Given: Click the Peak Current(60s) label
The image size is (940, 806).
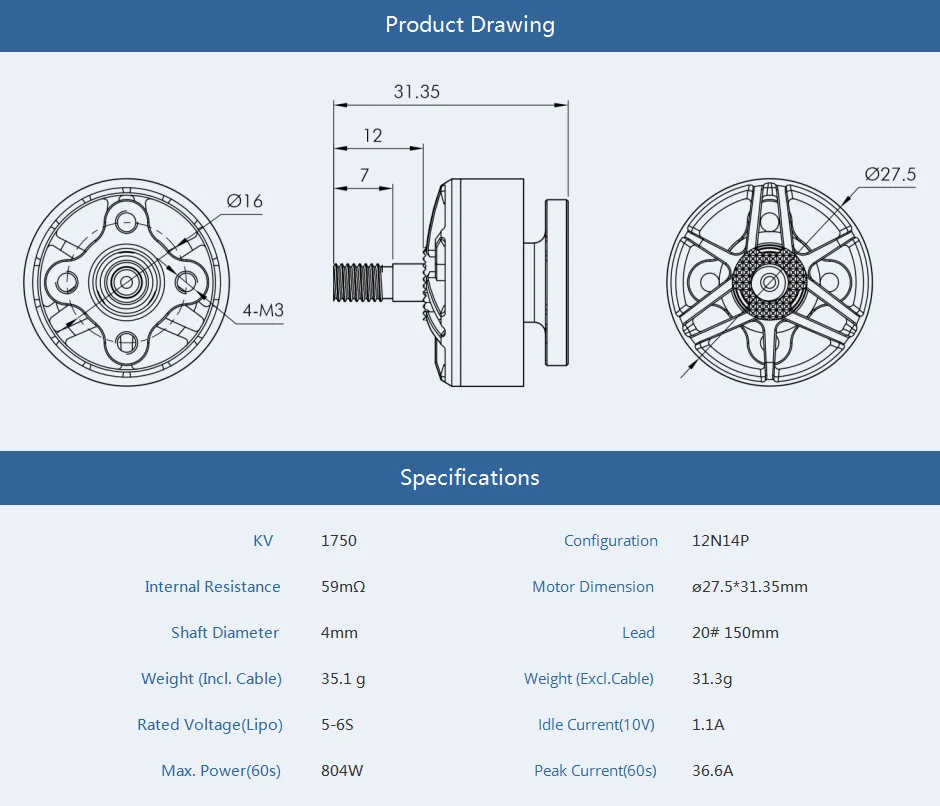Looking at the screenshot, I should click(595, 771).
